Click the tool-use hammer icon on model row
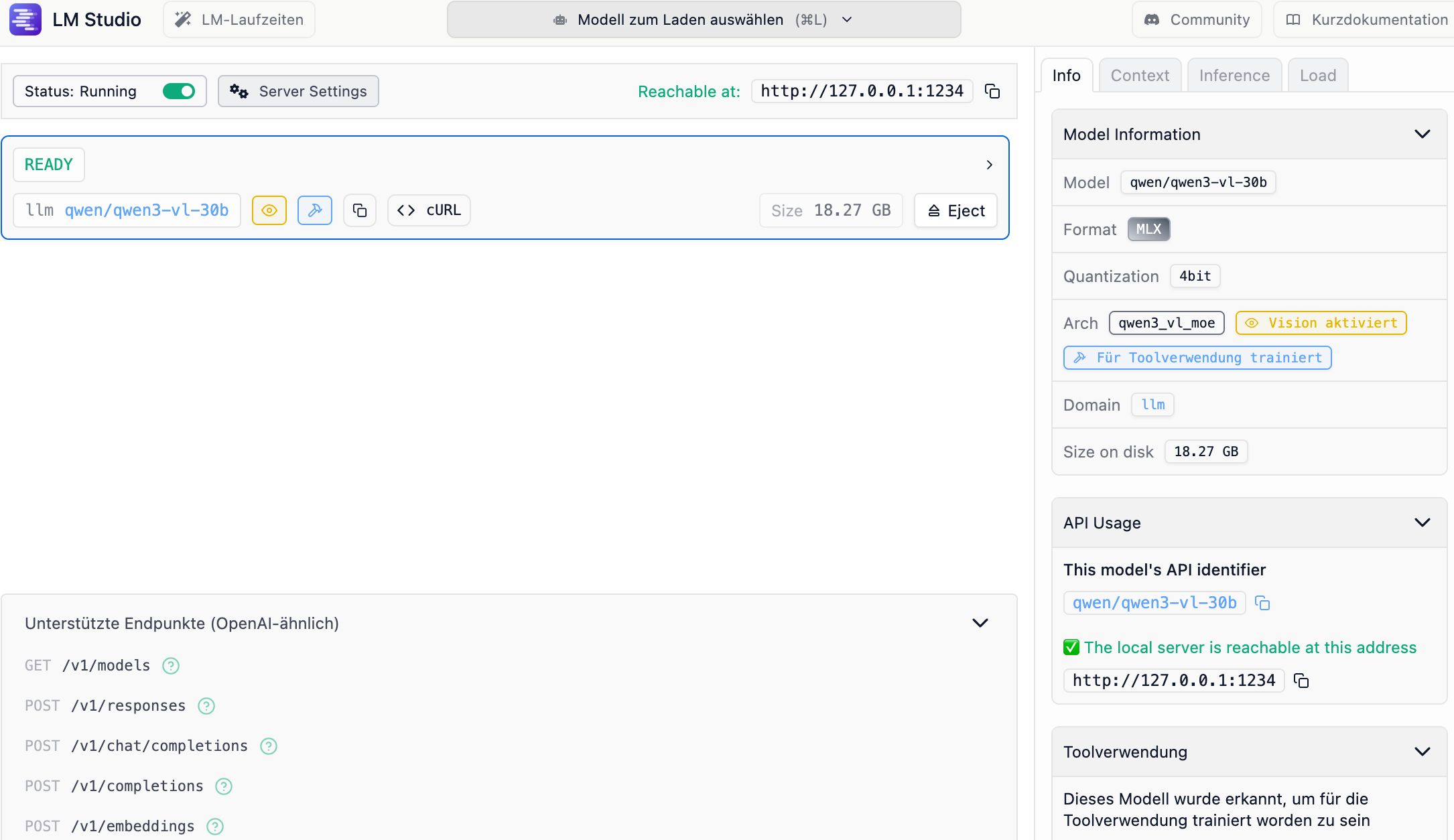Screen dimensions: 1454x840 [x=315, y=210]
